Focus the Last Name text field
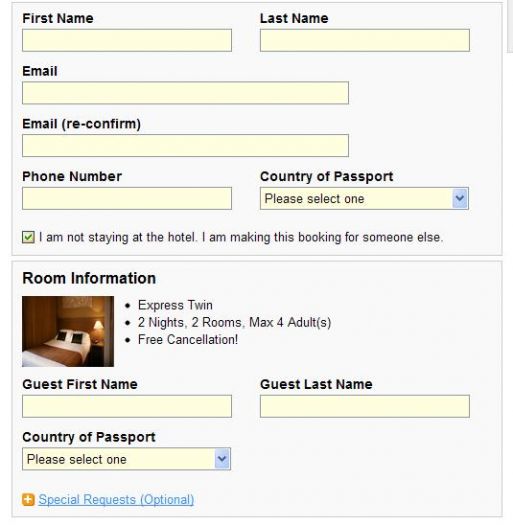 (x=365, y=40)
